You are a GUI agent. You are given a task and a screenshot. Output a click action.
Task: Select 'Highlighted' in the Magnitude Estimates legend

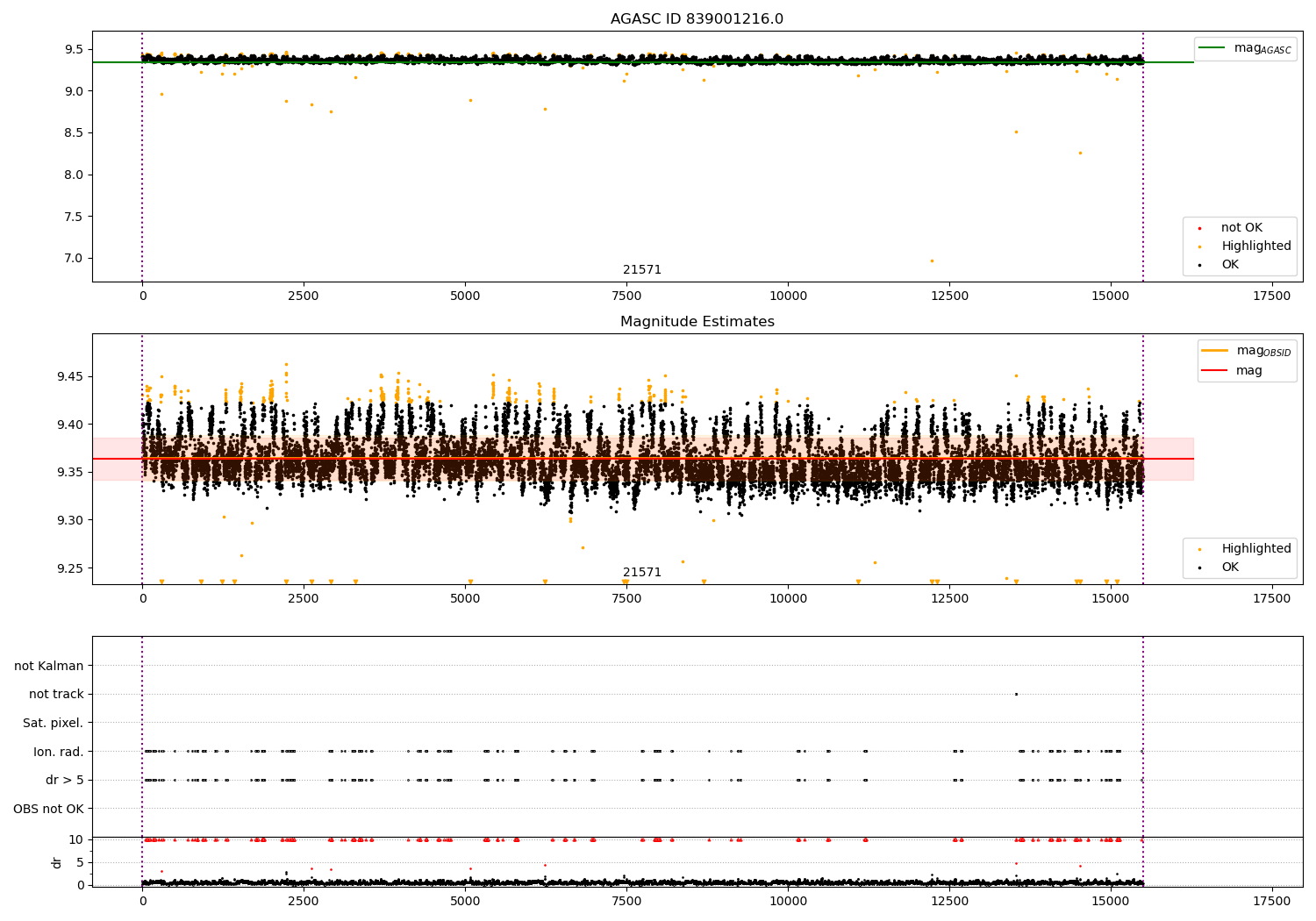tap(1255, 549)
